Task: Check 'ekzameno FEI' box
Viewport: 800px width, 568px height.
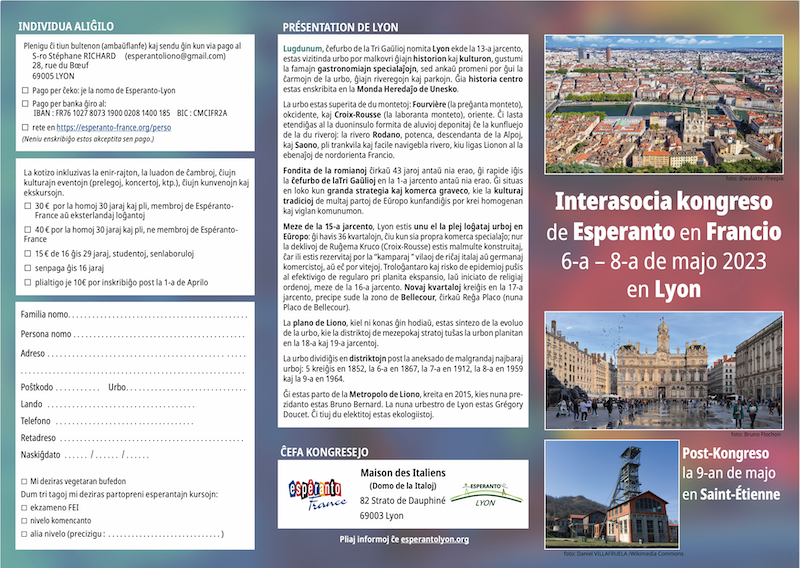Action: (24, 508)
